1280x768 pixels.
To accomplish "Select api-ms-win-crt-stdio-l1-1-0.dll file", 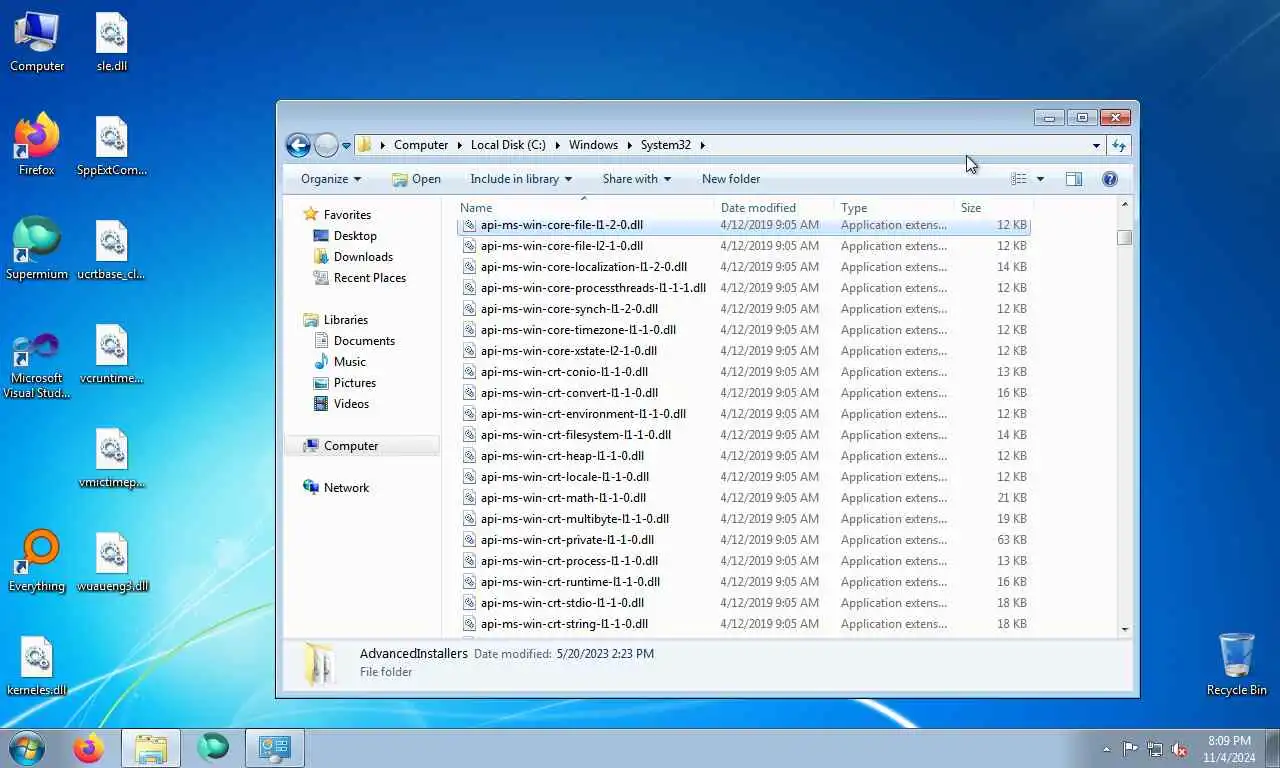I will [x=743, y=603].
